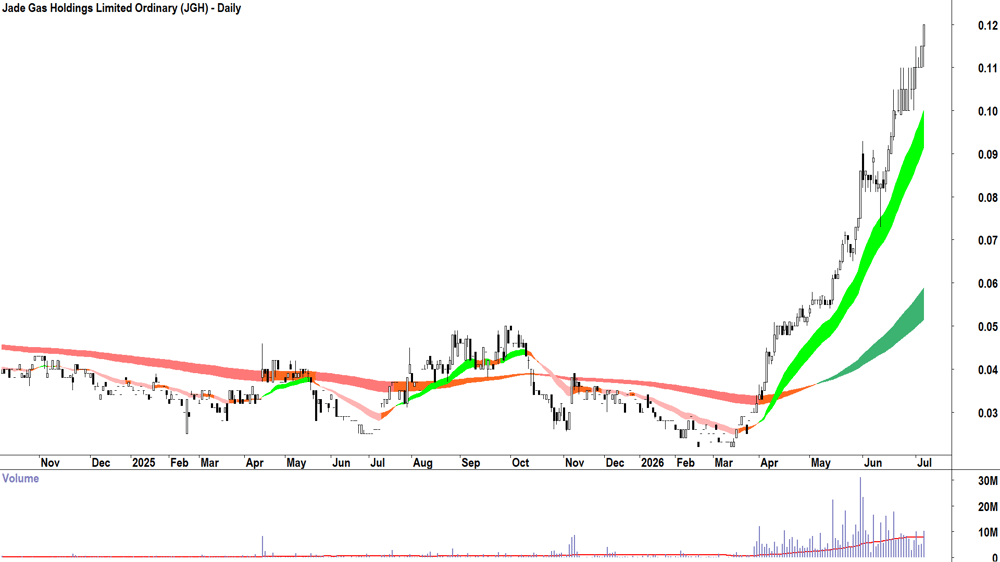Click the Aug label on the time axis
The width and height of the screenshot is (1000, 562).
[422, 463]
